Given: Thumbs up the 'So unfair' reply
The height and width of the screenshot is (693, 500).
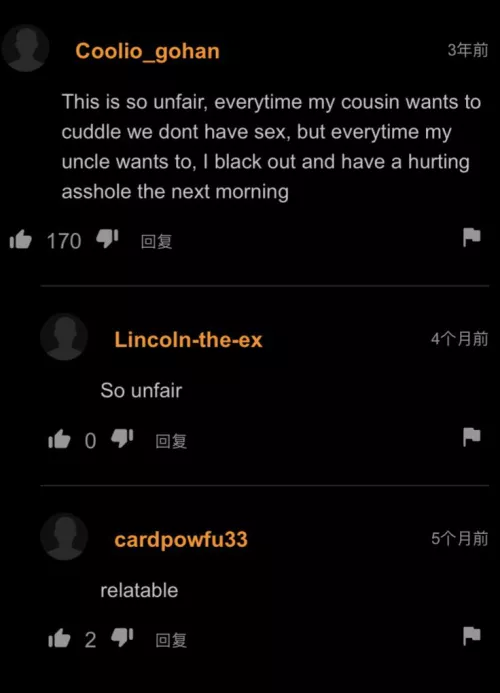Looking at the screenshot, I should coord(59,439).
